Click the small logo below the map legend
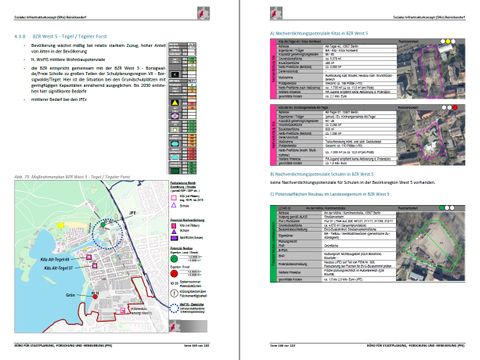Viewport: 480px width, 360px height. pos(173,326)
